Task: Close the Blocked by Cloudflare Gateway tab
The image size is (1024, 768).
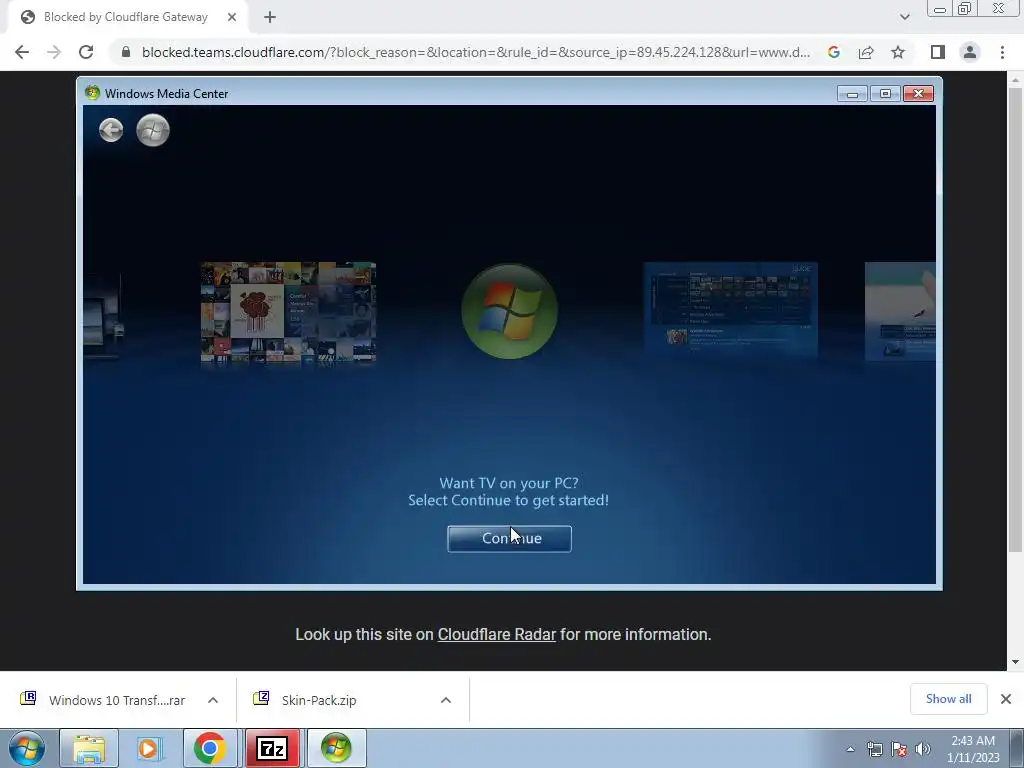Action: tap(232, 17)
